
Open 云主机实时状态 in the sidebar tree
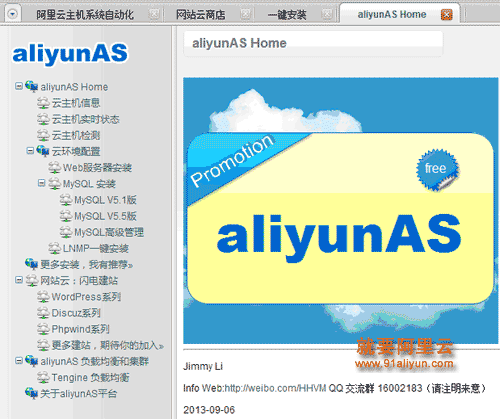[85, 119]
